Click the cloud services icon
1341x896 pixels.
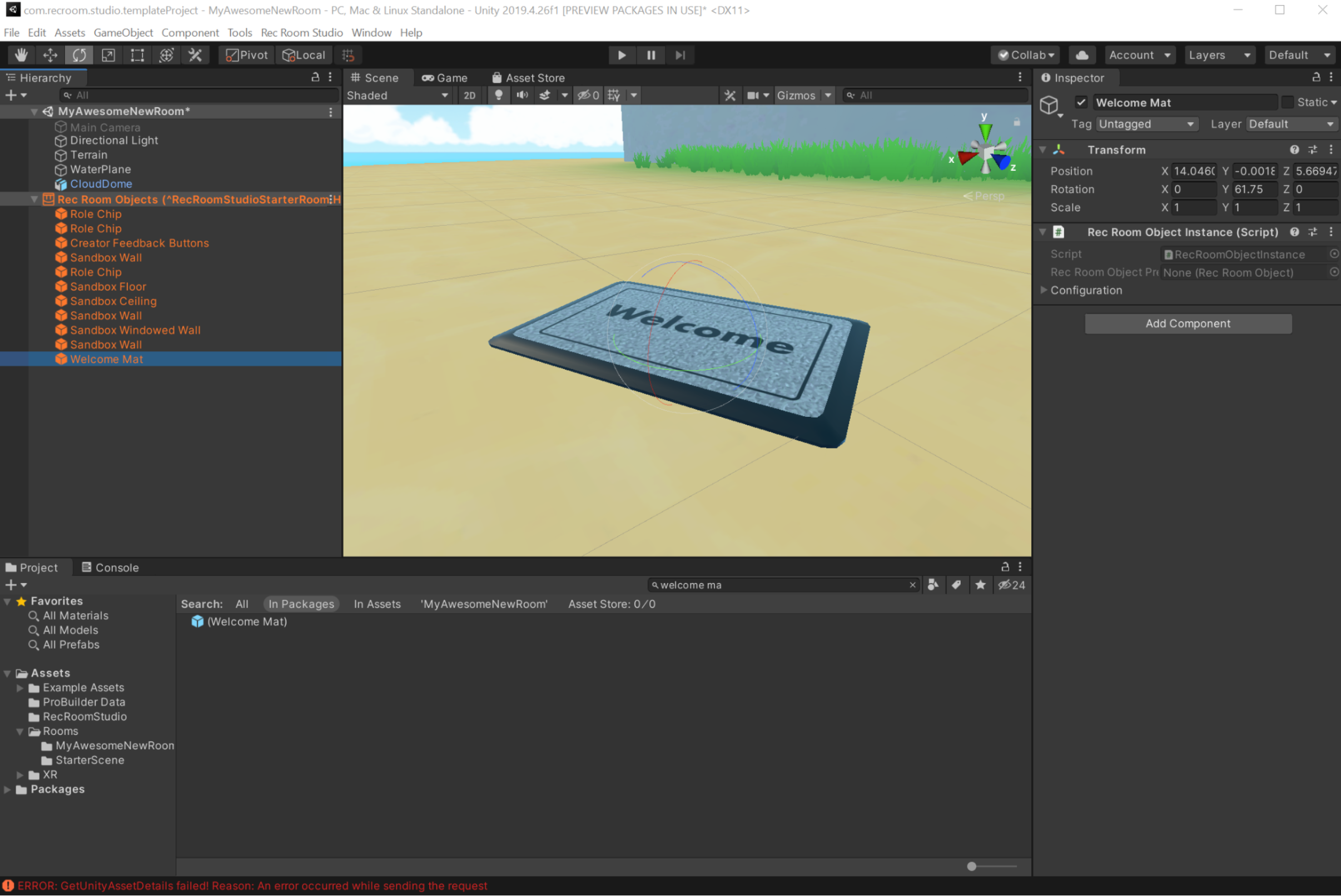[x=1081, y=55]
